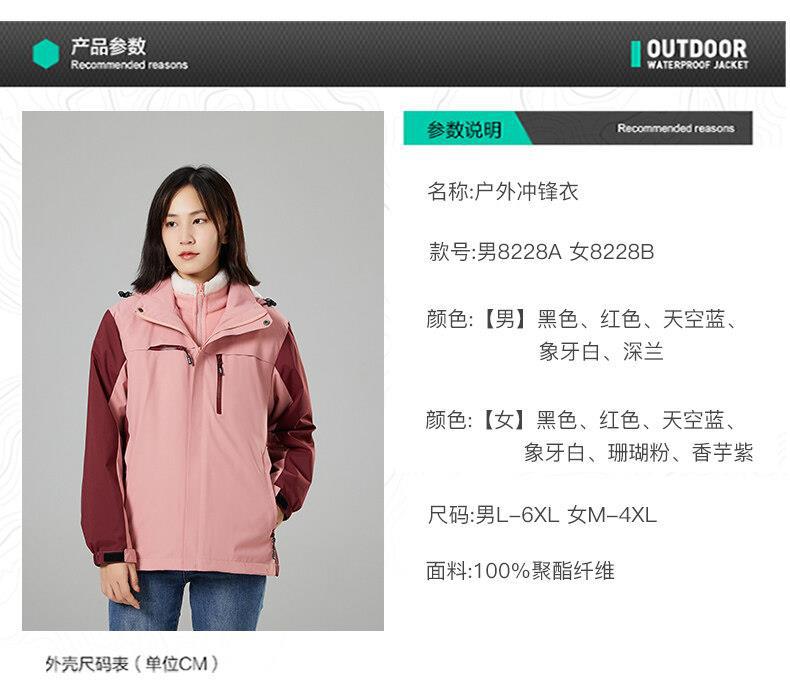Click the 名称:户外冲锋衣 line
This screenshot has width=790, height=686.
tap(502, 191)
